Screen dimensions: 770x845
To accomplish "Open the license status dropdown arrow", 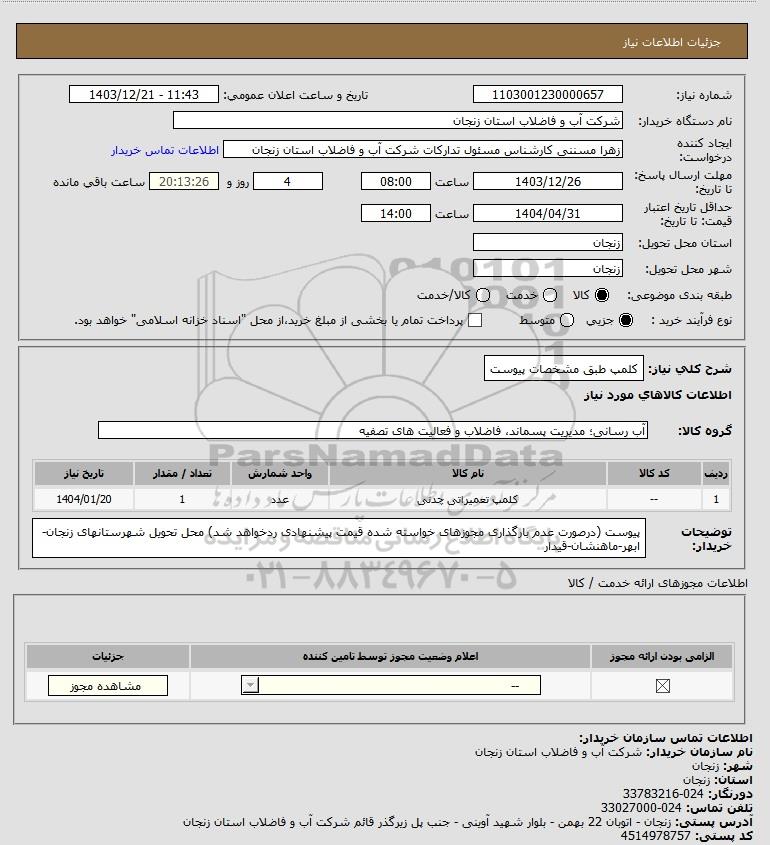I will [250, 685].
